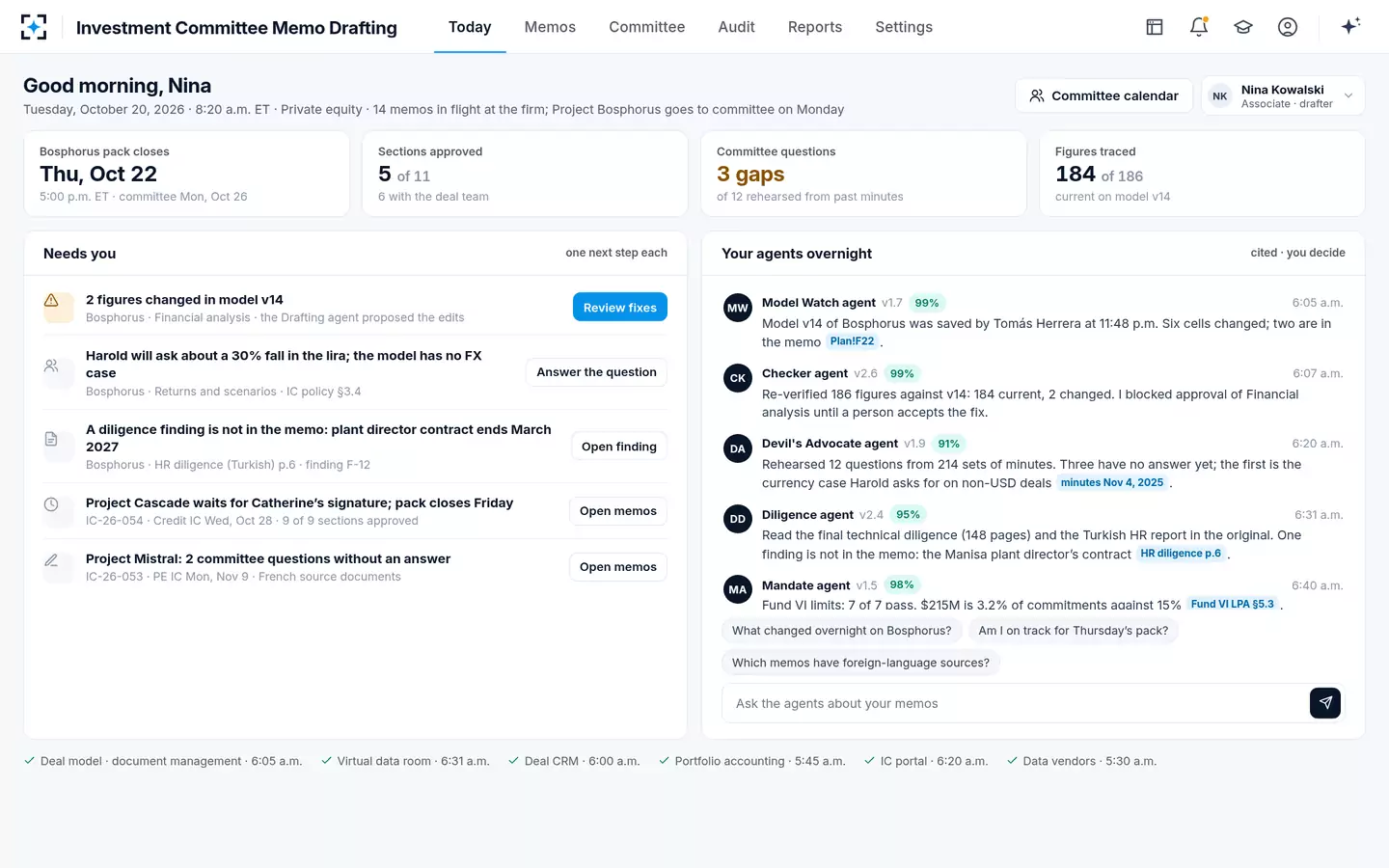Open the Figures traced 184 of 186 card
Image resolution: width=1389 pixels, height=868 pixels.
coord(1202,174)
